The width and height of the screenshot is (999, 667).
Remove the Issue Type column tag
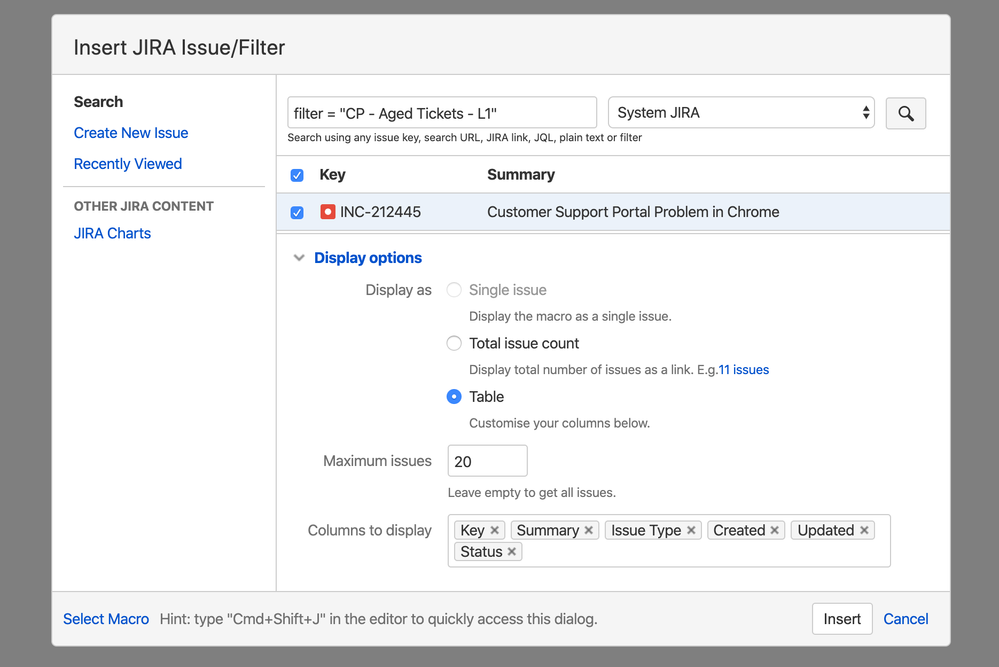click(691, 531)
